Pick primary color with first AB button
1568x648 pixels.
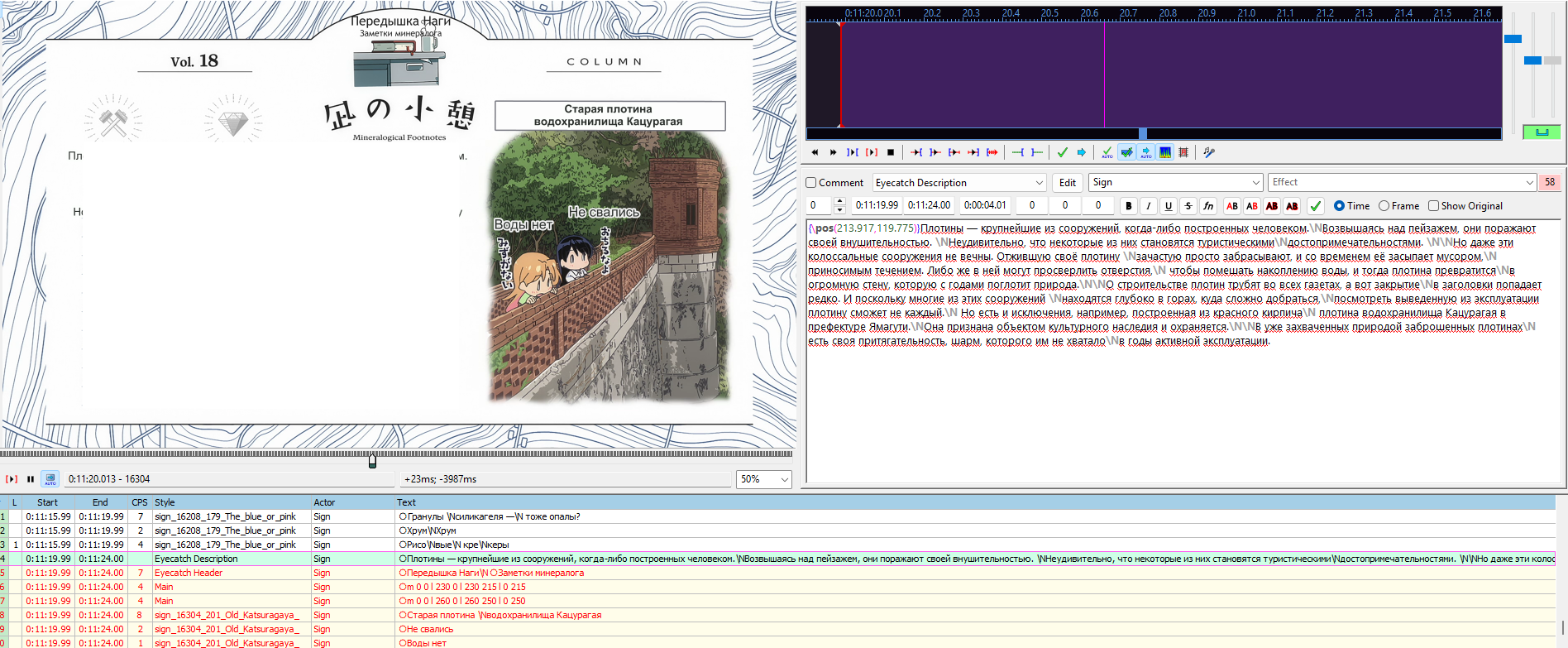(x=1232, y=206)
